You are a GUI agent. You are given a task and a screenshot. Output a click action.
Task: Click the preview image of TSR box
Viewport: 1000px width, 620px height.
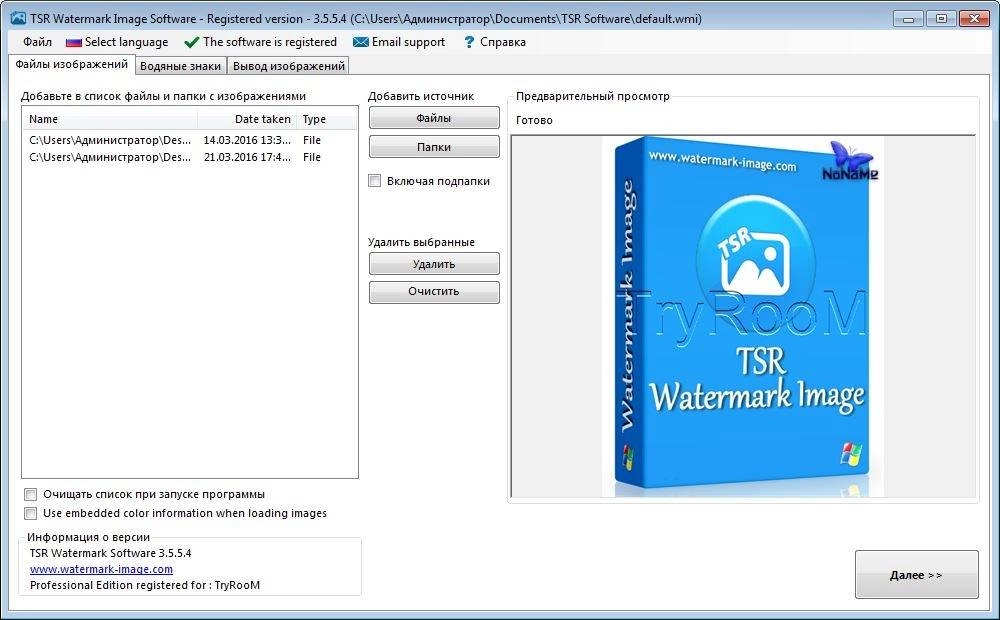[x=743, y=316]
